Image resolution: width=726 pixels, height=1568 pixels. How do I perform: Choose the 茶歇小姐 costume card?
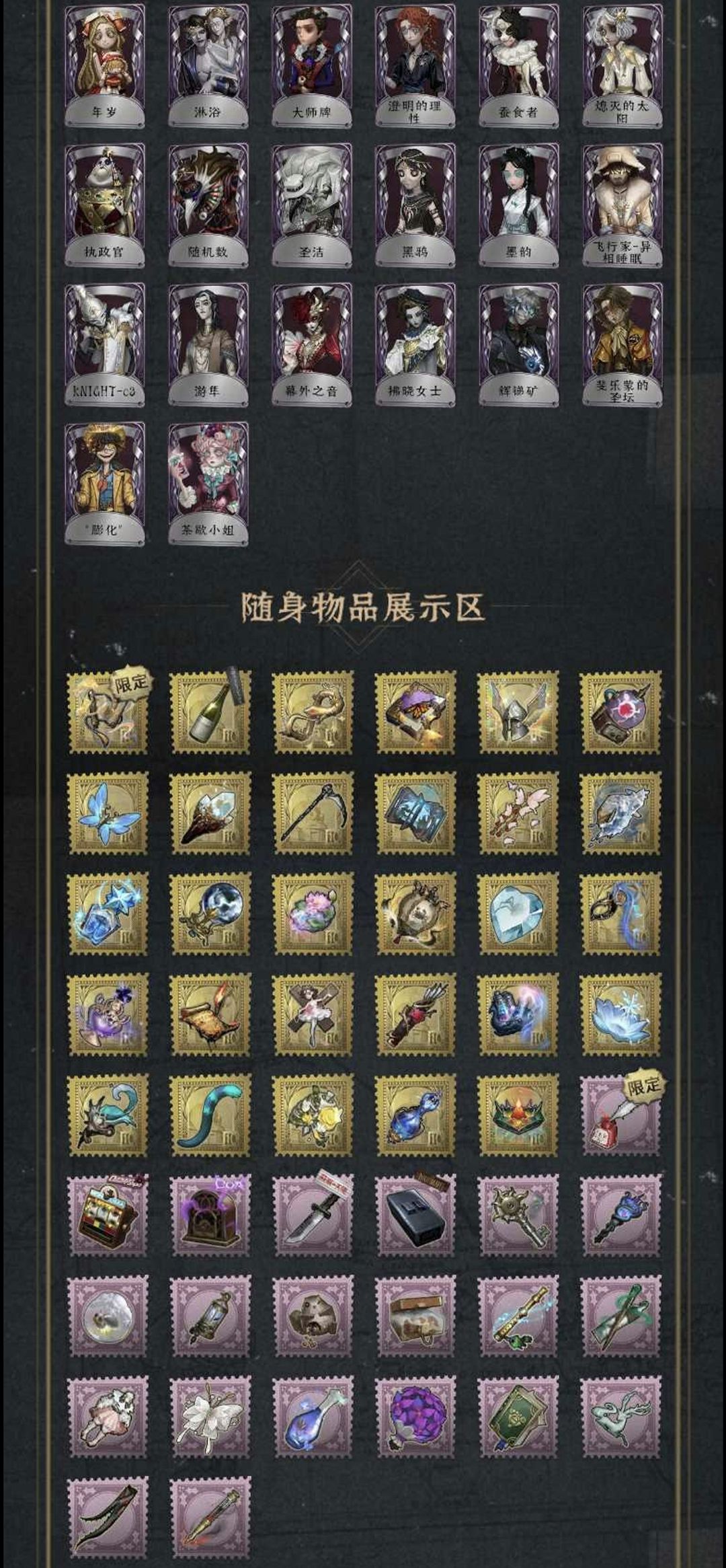pos(208,484)
